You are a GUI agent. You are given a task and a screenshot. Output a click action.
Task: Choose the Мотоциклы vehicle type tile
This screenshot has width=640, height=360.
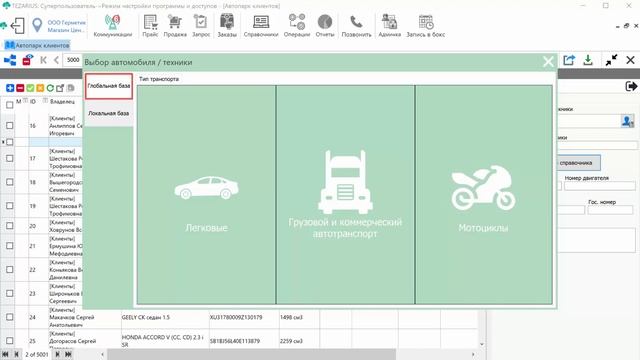pyautogui.click(x=484, y=194)
